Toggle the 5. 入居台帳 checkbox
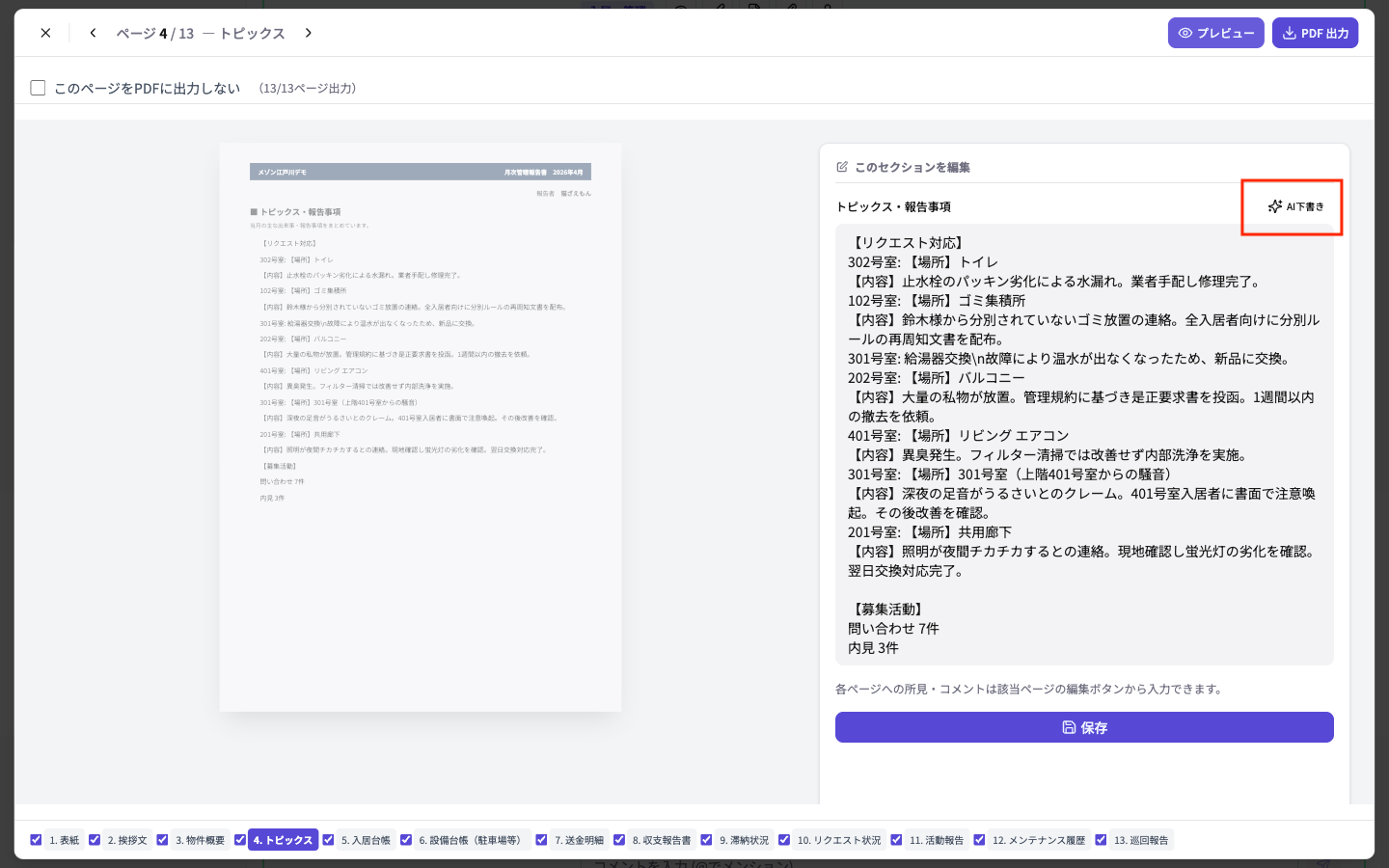Screen dimensions: 1389x868 click(x=328, y=840)
